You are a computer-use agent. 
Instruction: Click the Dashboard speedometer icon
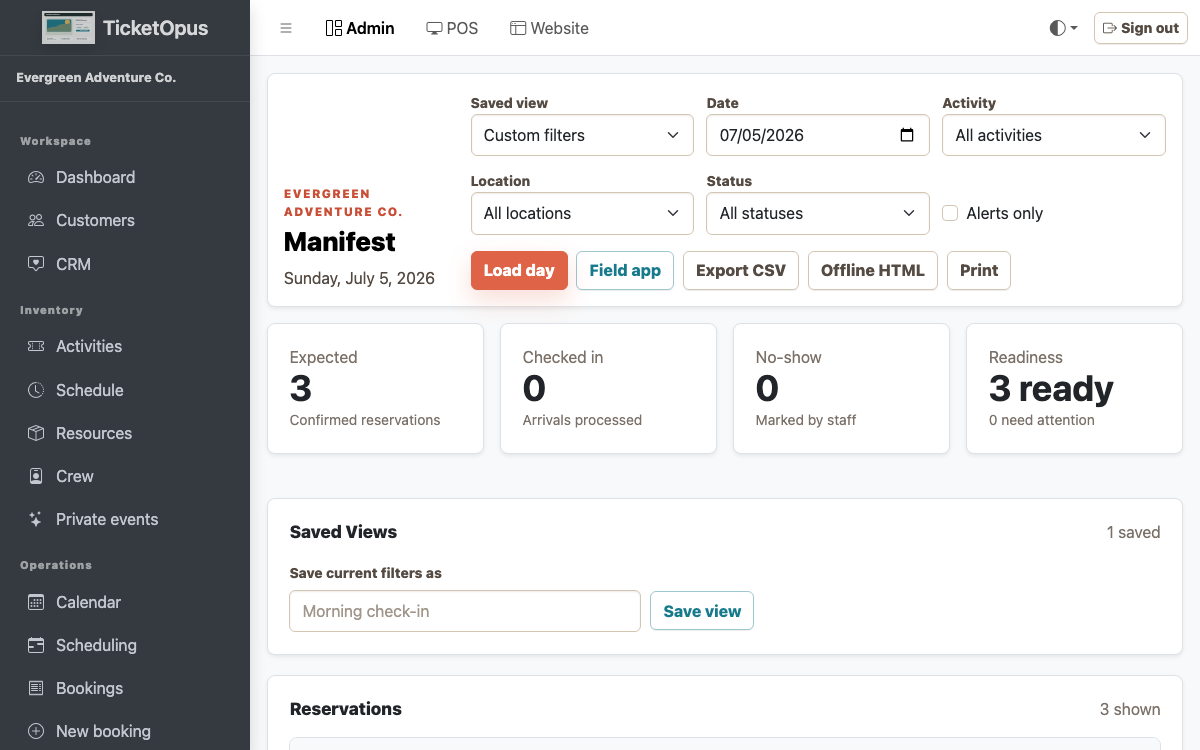click(x=36, y=177)
